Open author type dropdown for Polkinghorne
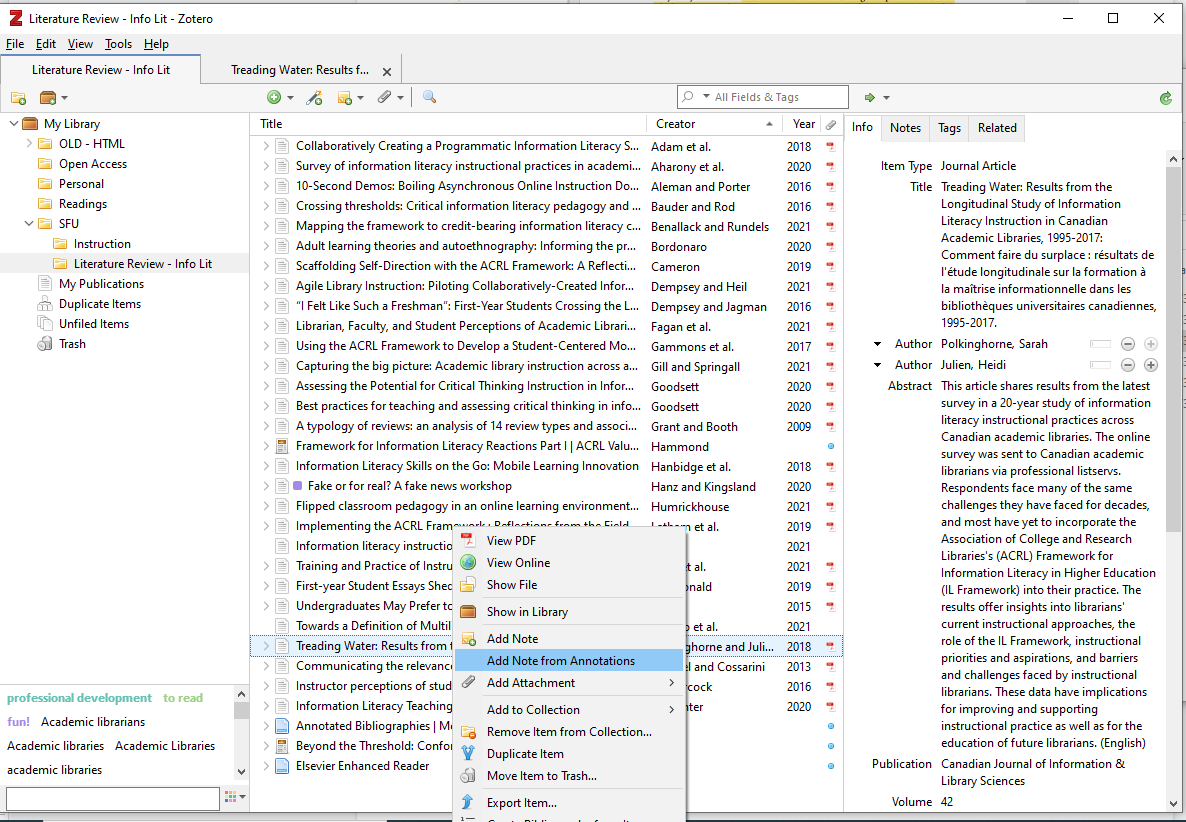 [x=877, y=344]
